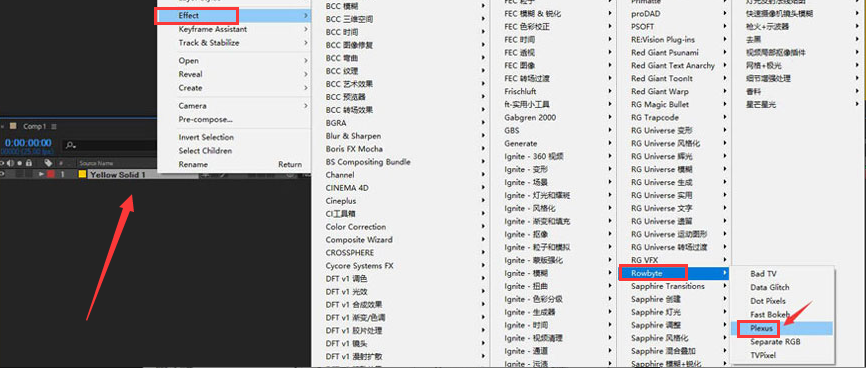Click the label tag column icon
Viewport: 866px width, 368px height.
[x=49, y=163]
